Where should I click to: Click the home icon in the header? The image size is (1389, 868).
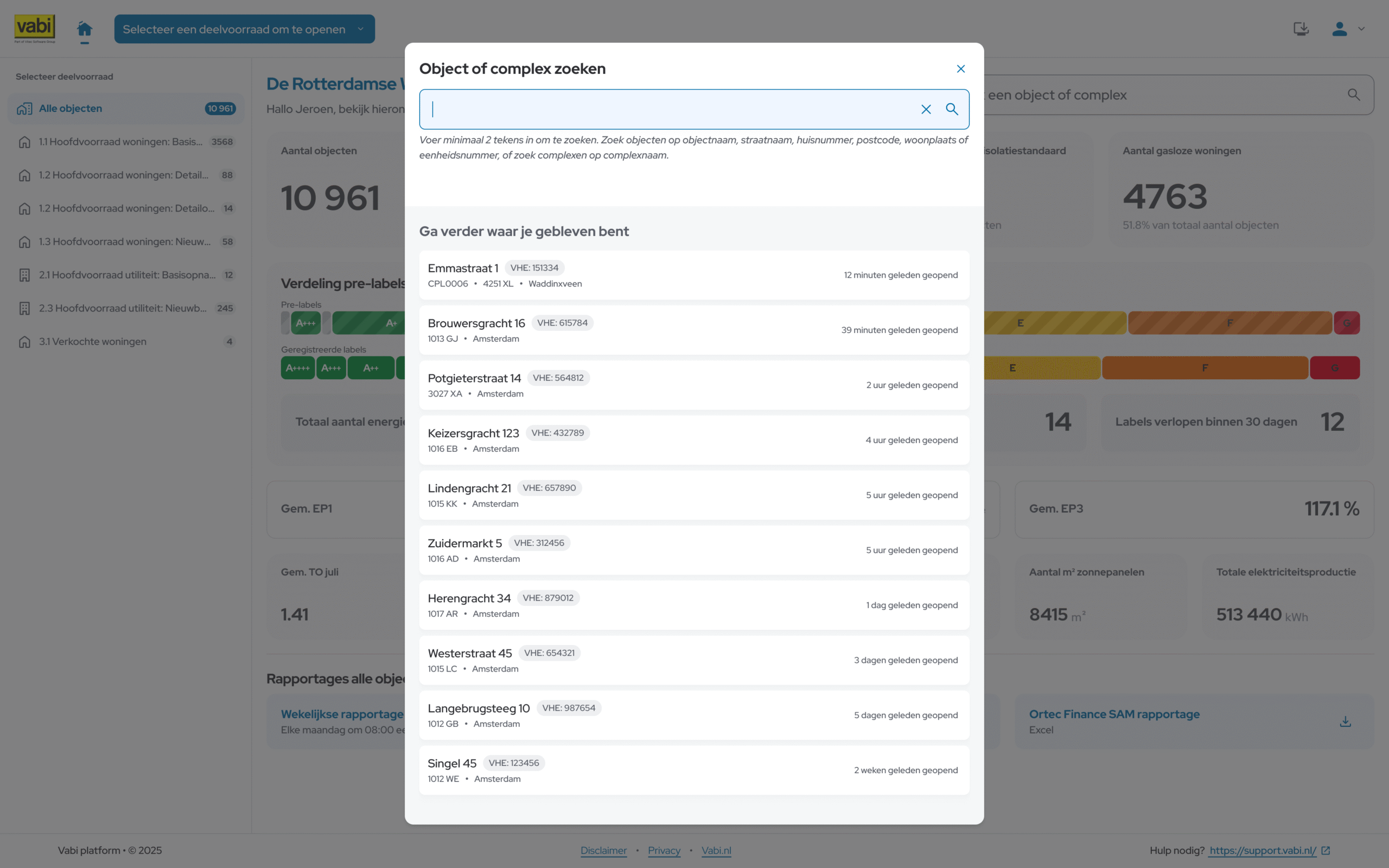coord(85,29)
